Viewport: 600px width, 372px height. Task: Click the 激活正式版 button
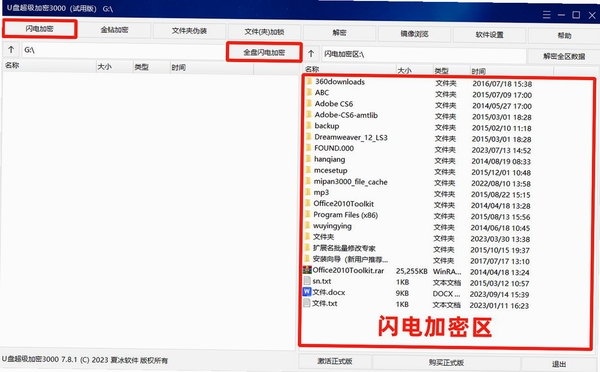pos(335,361)
